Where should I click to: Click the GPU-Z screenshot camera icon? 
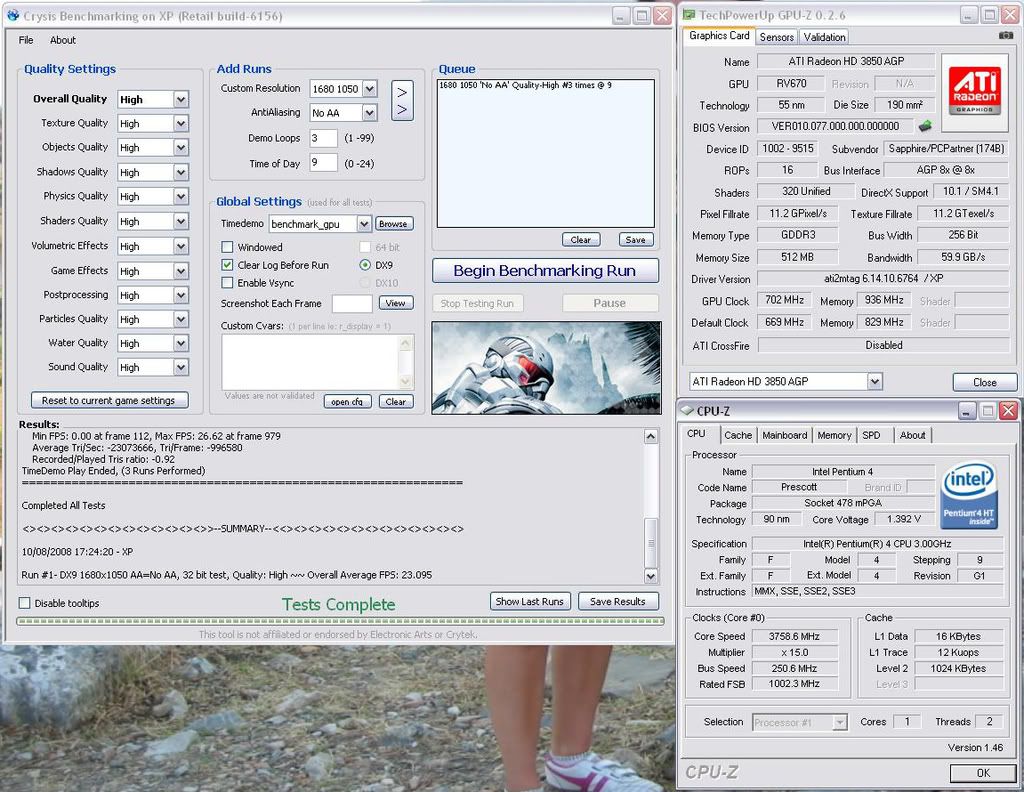point(1005,36)
